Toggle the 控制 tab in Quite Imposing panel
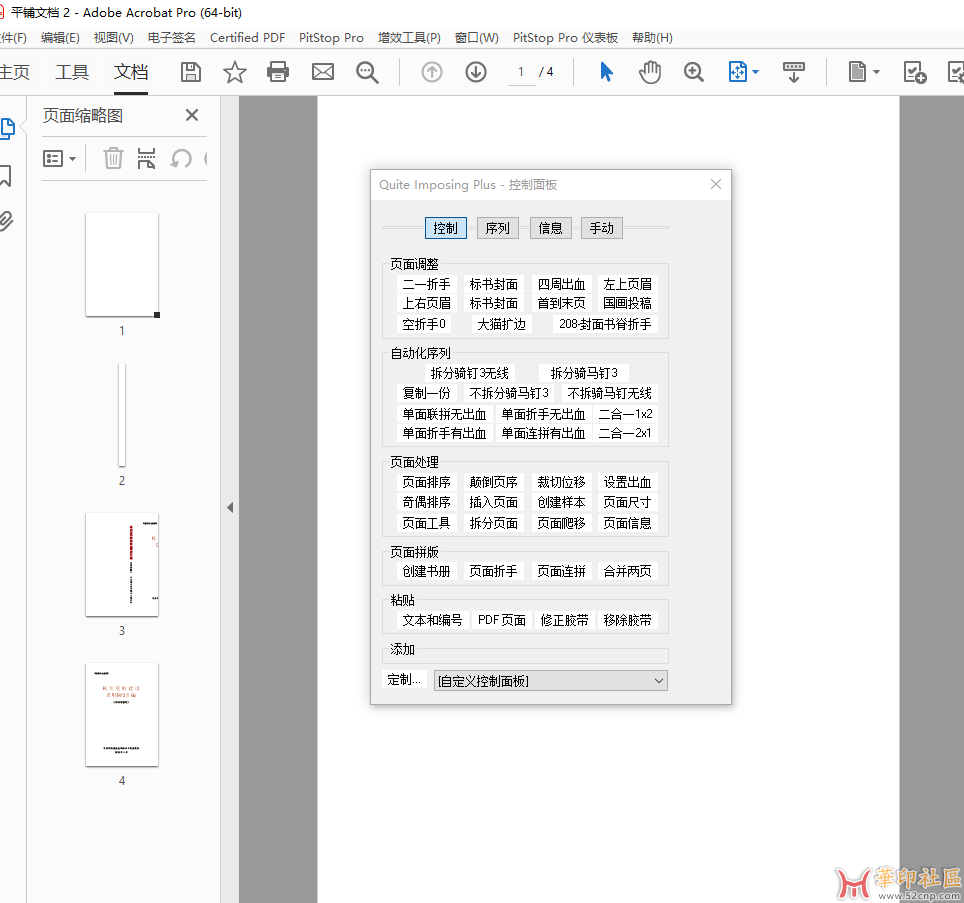 445,228
